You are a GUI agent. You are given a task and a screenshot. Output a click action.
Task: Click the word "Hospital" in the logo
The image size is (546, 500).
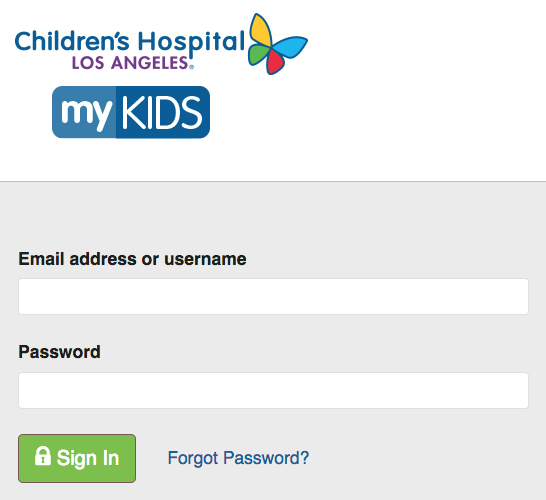192,42
